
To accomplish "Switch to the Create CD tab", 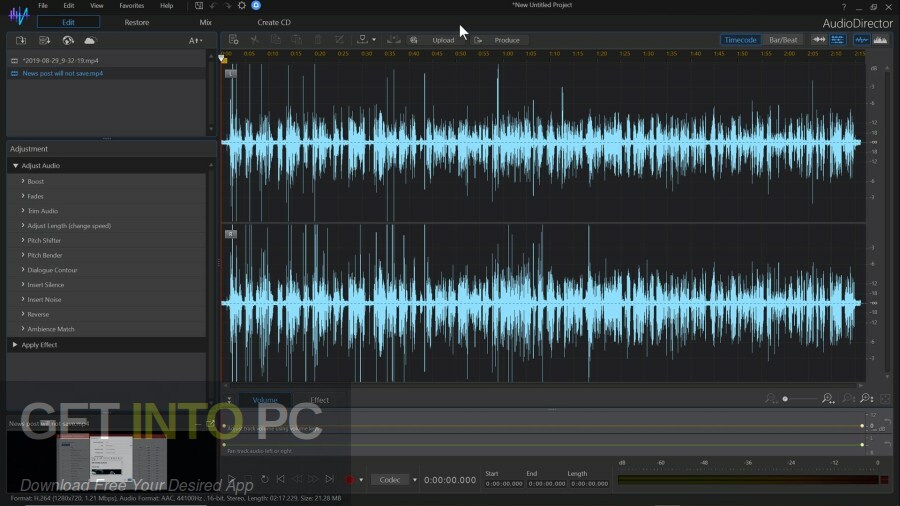I will pyautogui.click(x=274, y=22).
